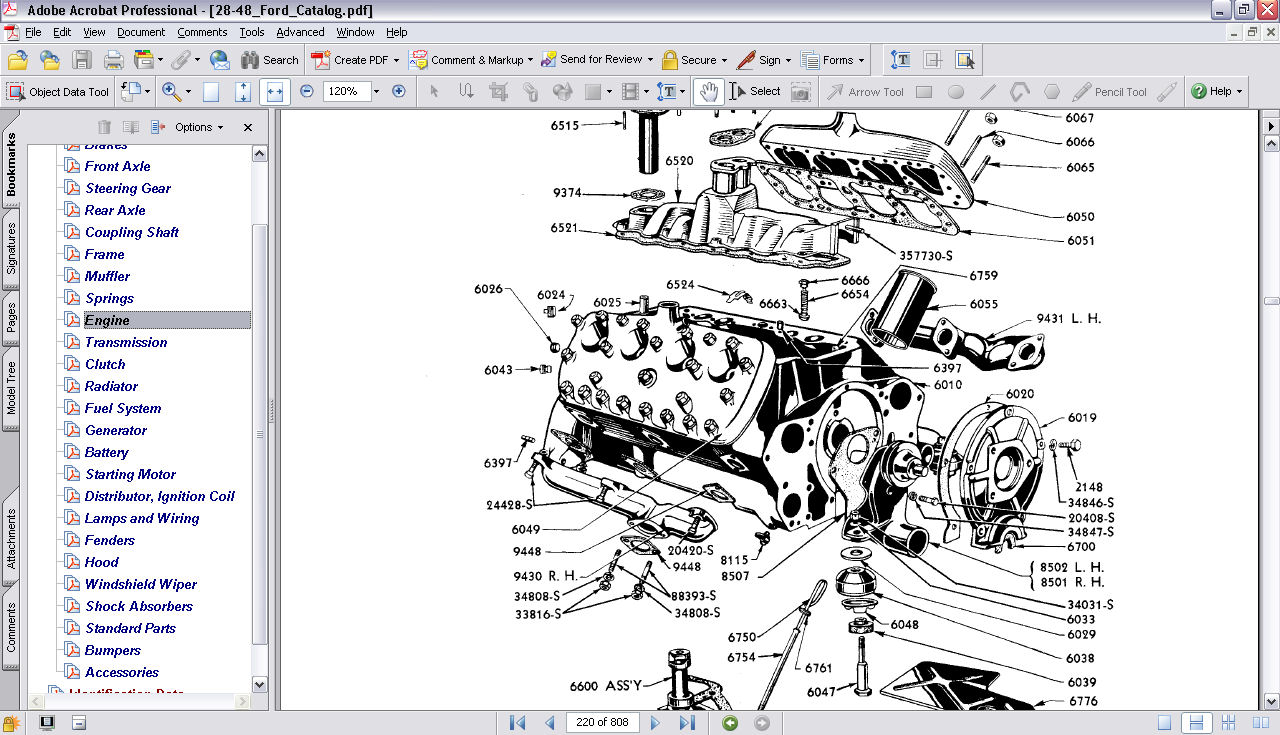
Task: Toggle Fit Width view mode
Action: coord(273,91)
